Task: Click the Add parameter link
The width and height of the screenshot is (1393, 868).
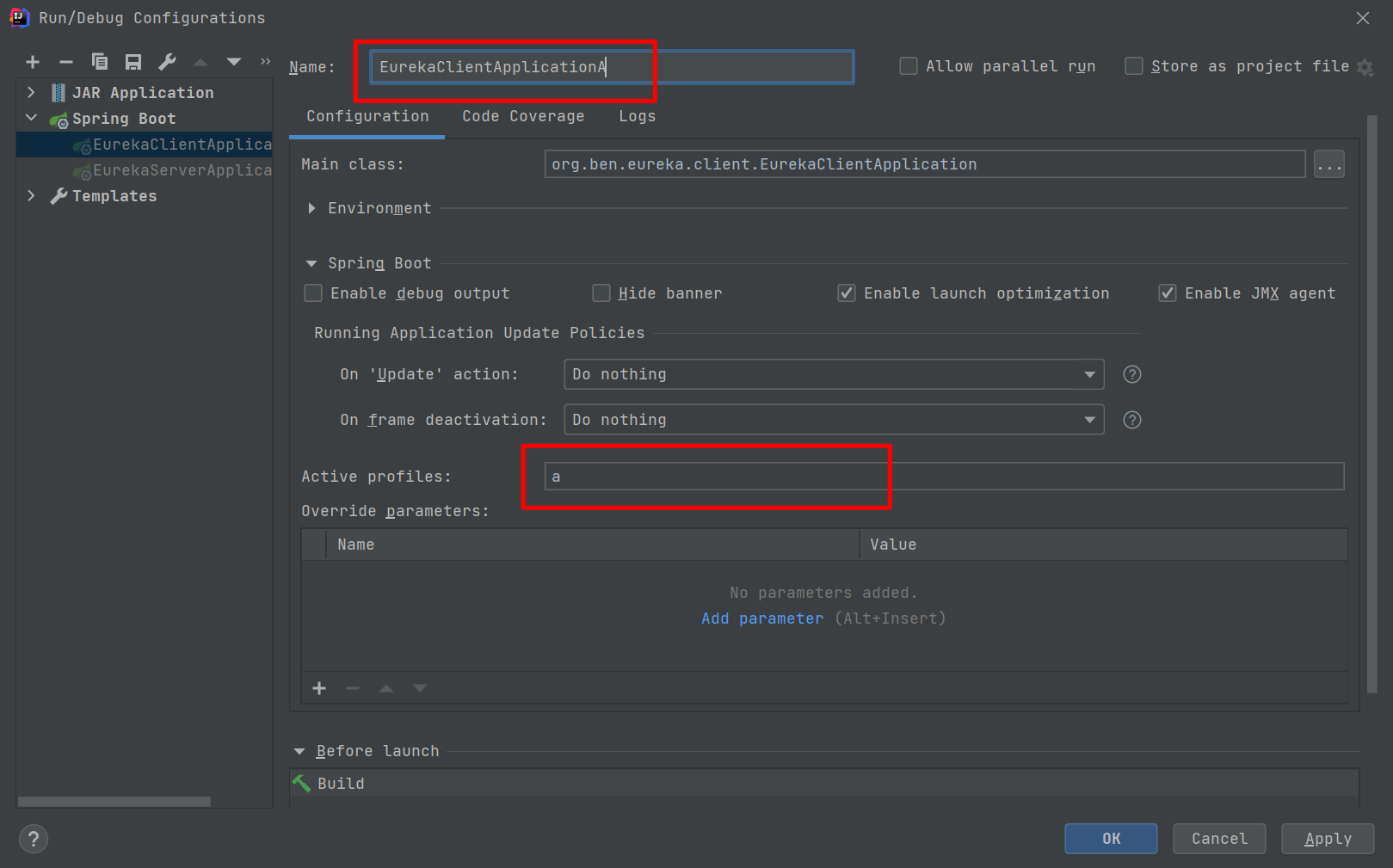Action: coord(762,619)
